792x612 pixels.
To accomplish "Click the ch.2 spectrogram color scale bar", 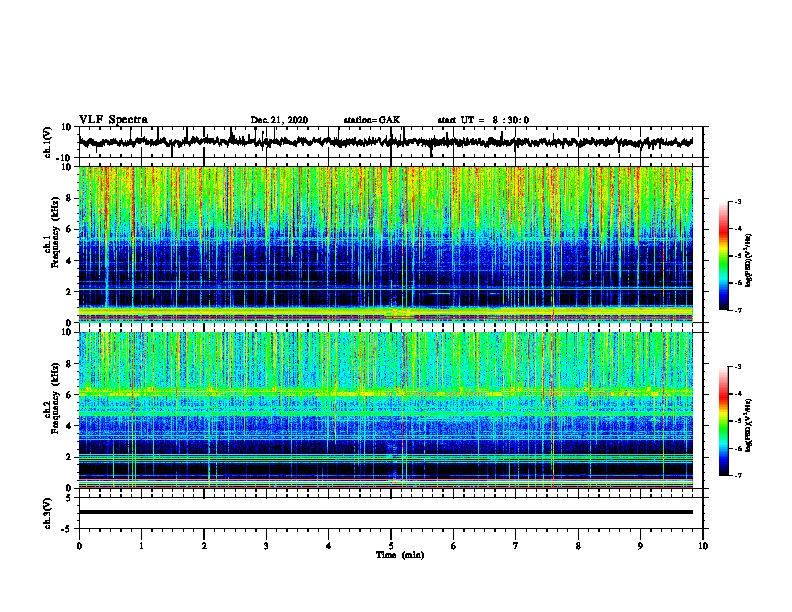I will click(x=724, y=421).
